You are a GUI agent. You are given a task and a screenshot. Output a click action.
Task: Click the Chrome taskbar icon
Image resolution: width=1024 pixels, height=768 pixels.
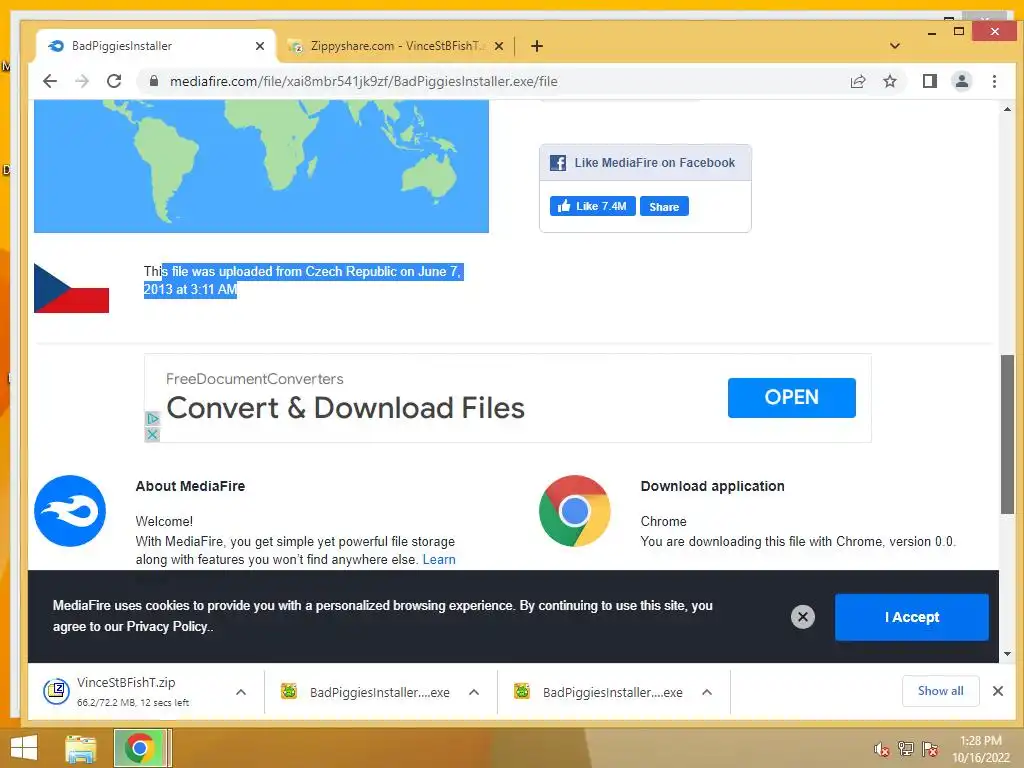139,748
